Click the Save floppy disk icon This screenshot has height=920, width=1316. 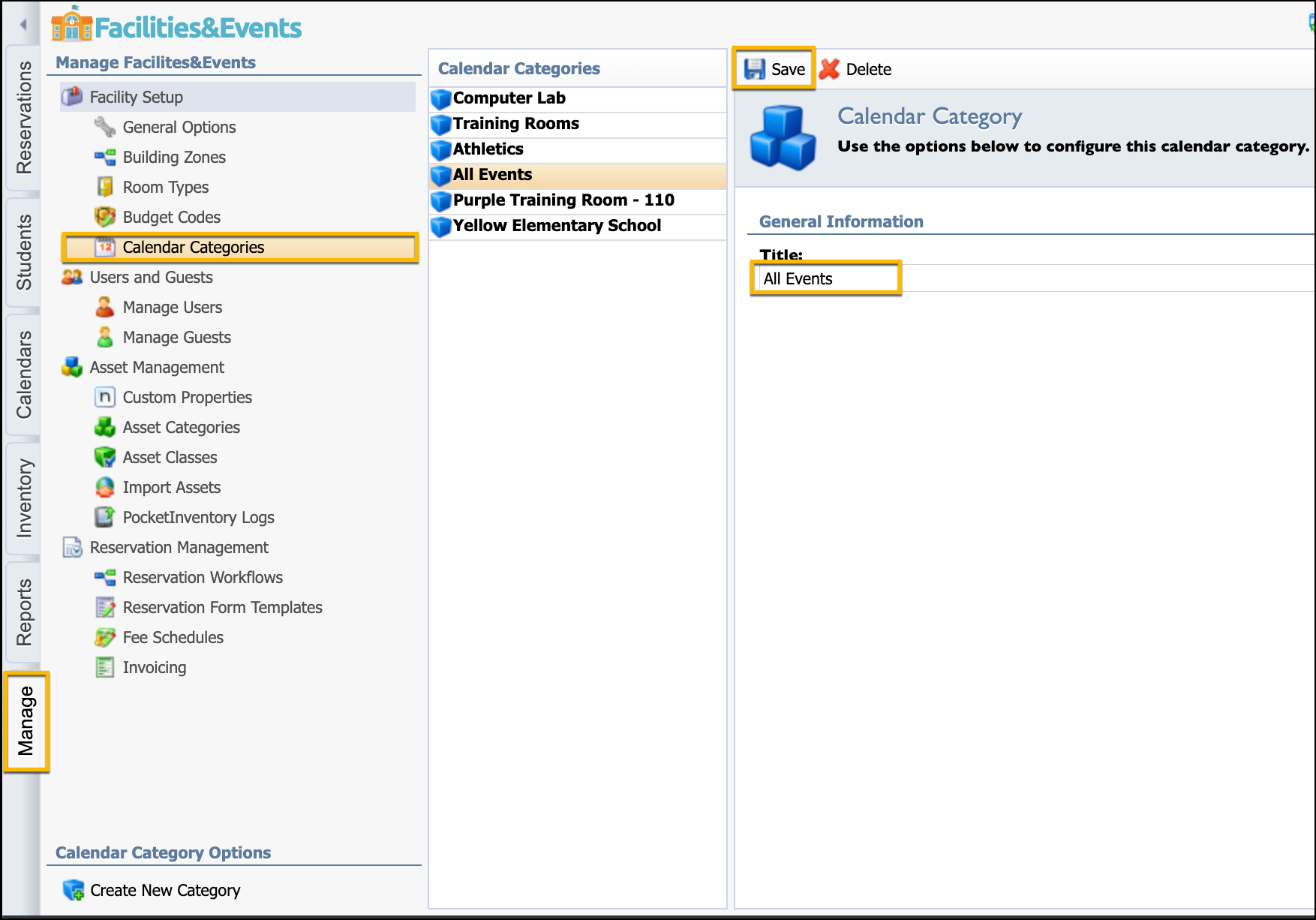click(x=754, y=69)
